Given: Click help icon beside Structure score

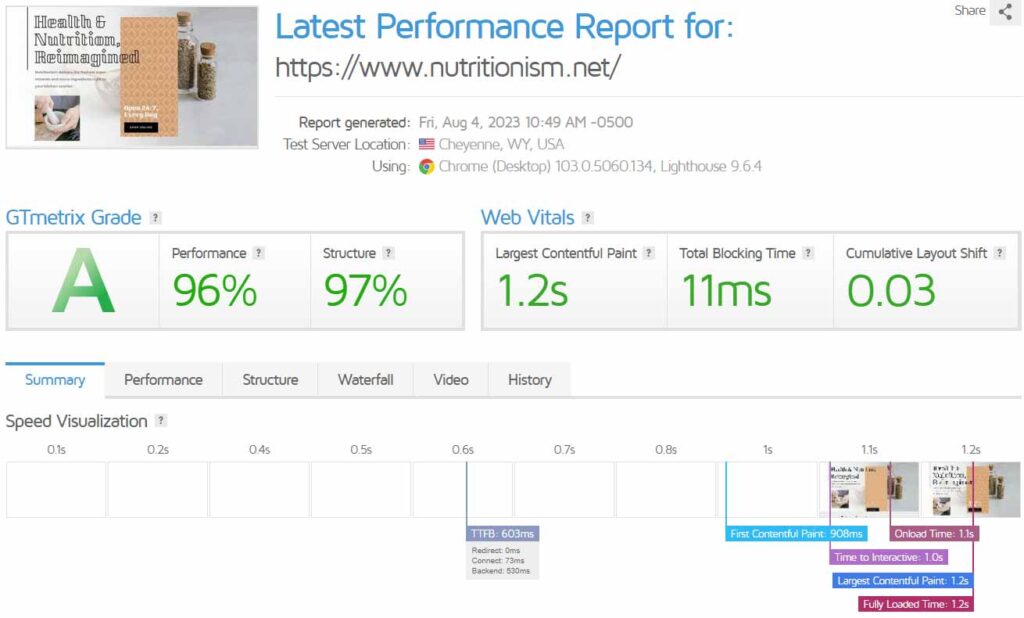Looking at the screenshot, I should click(x=389, y=254).
